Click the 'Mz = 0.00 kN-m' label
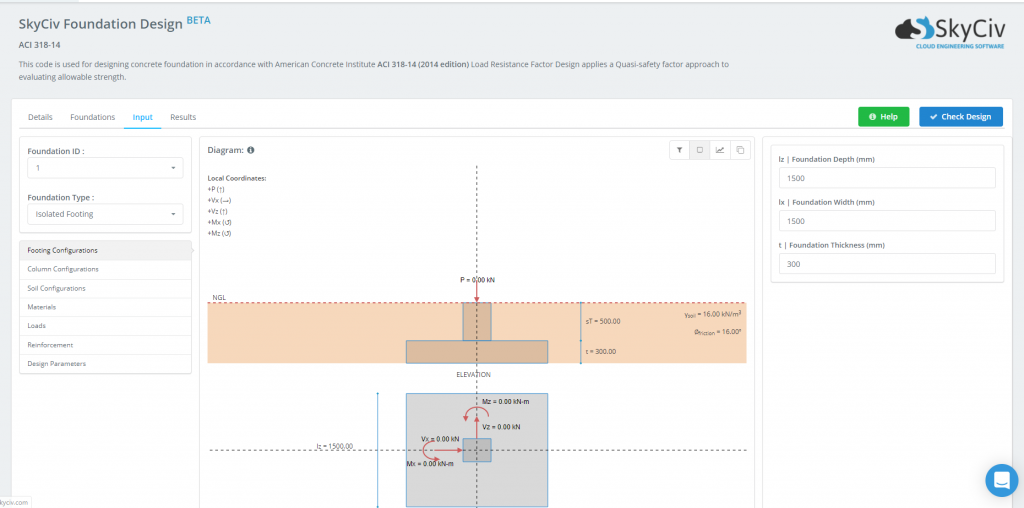The height and width of the screenshot is (508, 1024). coord(505,402)
